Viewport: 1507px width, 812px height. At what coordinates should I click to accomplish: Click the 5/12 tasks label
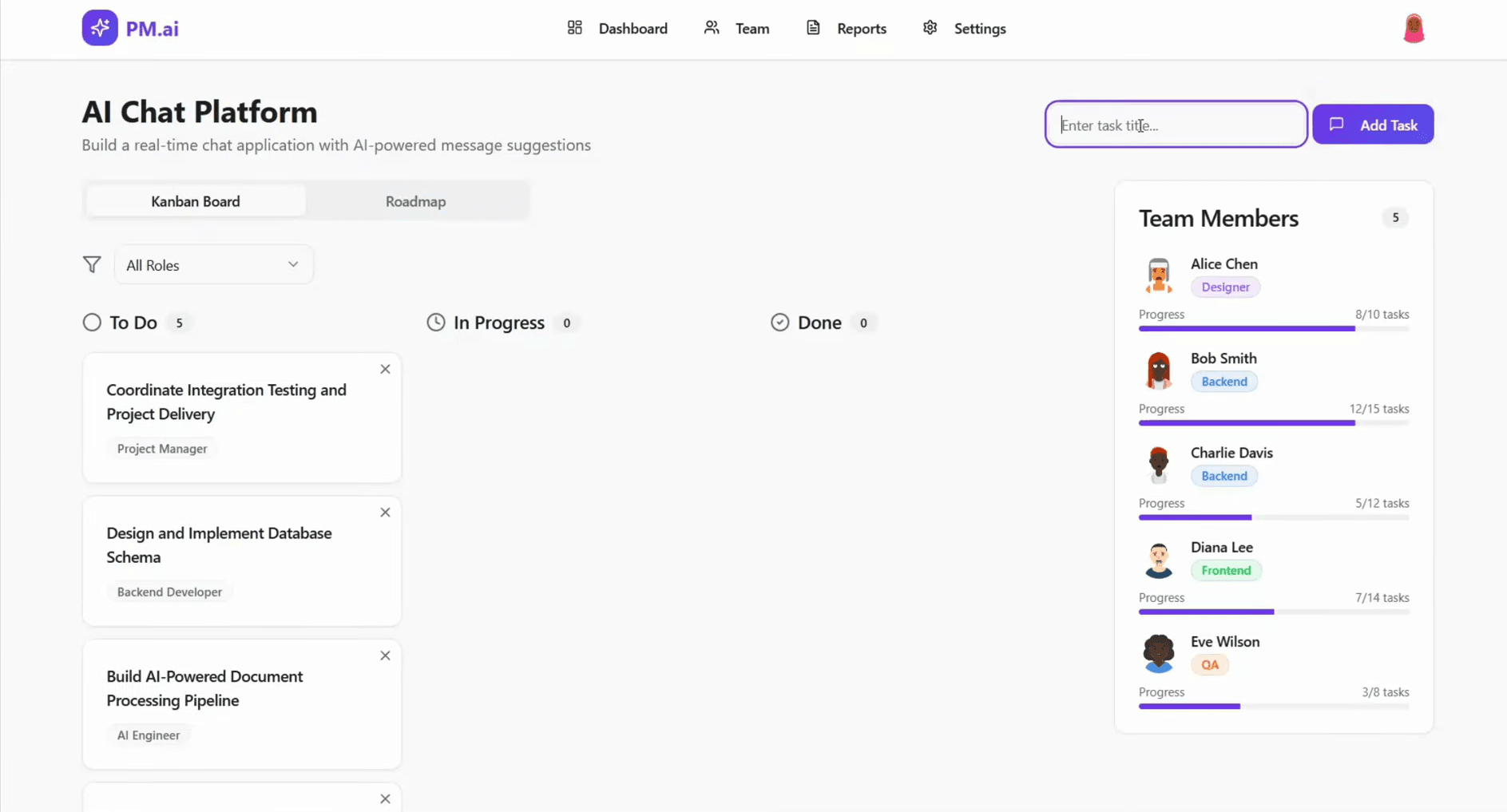pos(1382,503)
